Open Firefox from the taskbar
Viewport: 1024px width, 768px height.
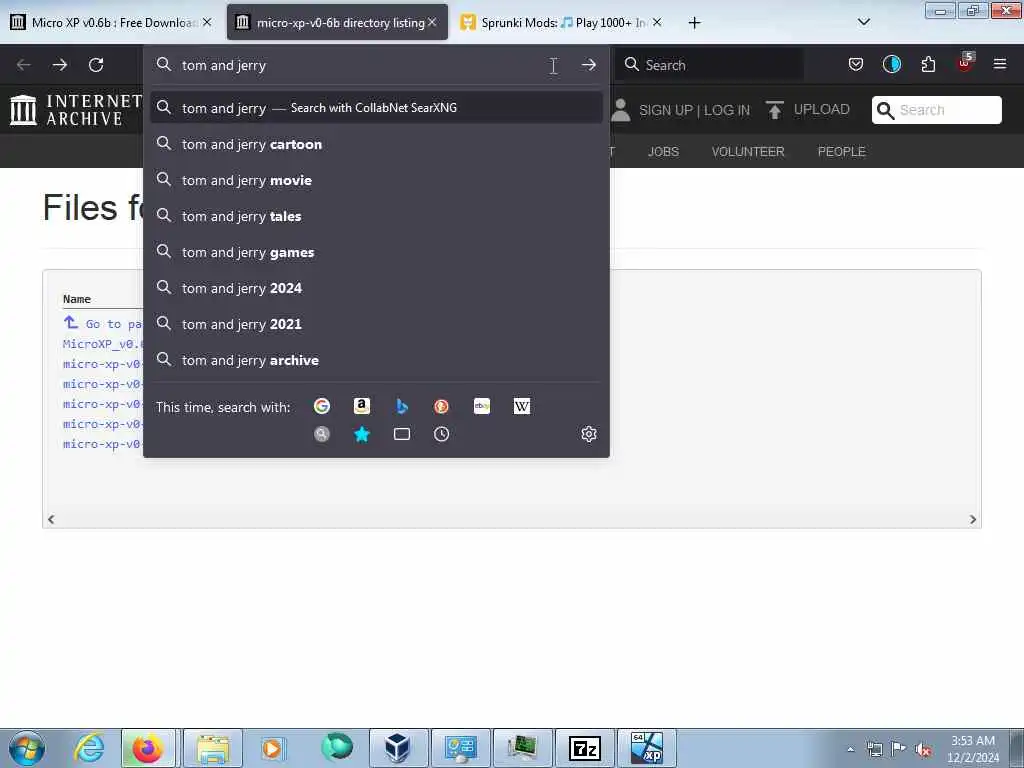148,748
